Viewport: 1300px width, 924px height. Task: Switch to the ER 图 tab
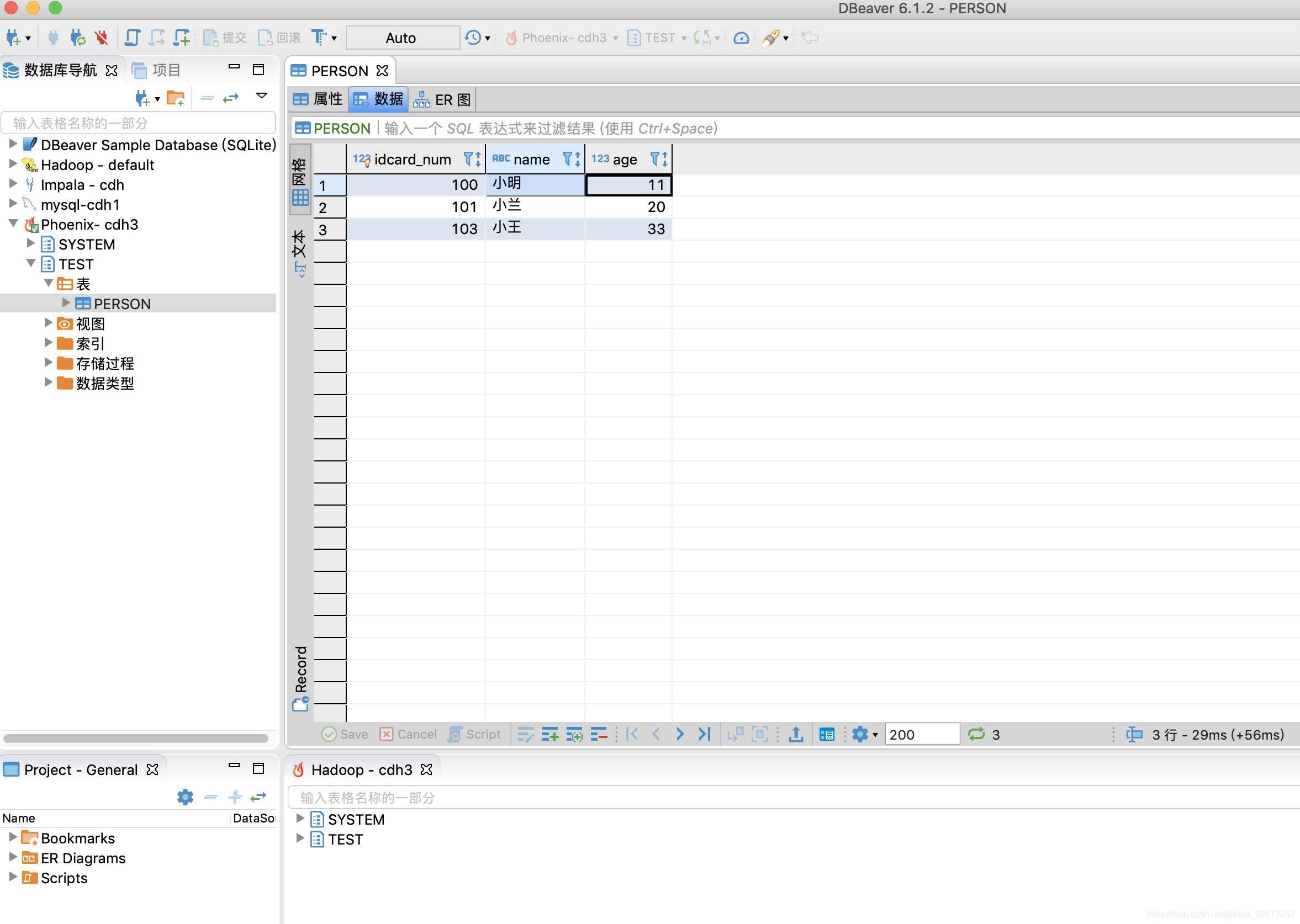tap(442, 99)
